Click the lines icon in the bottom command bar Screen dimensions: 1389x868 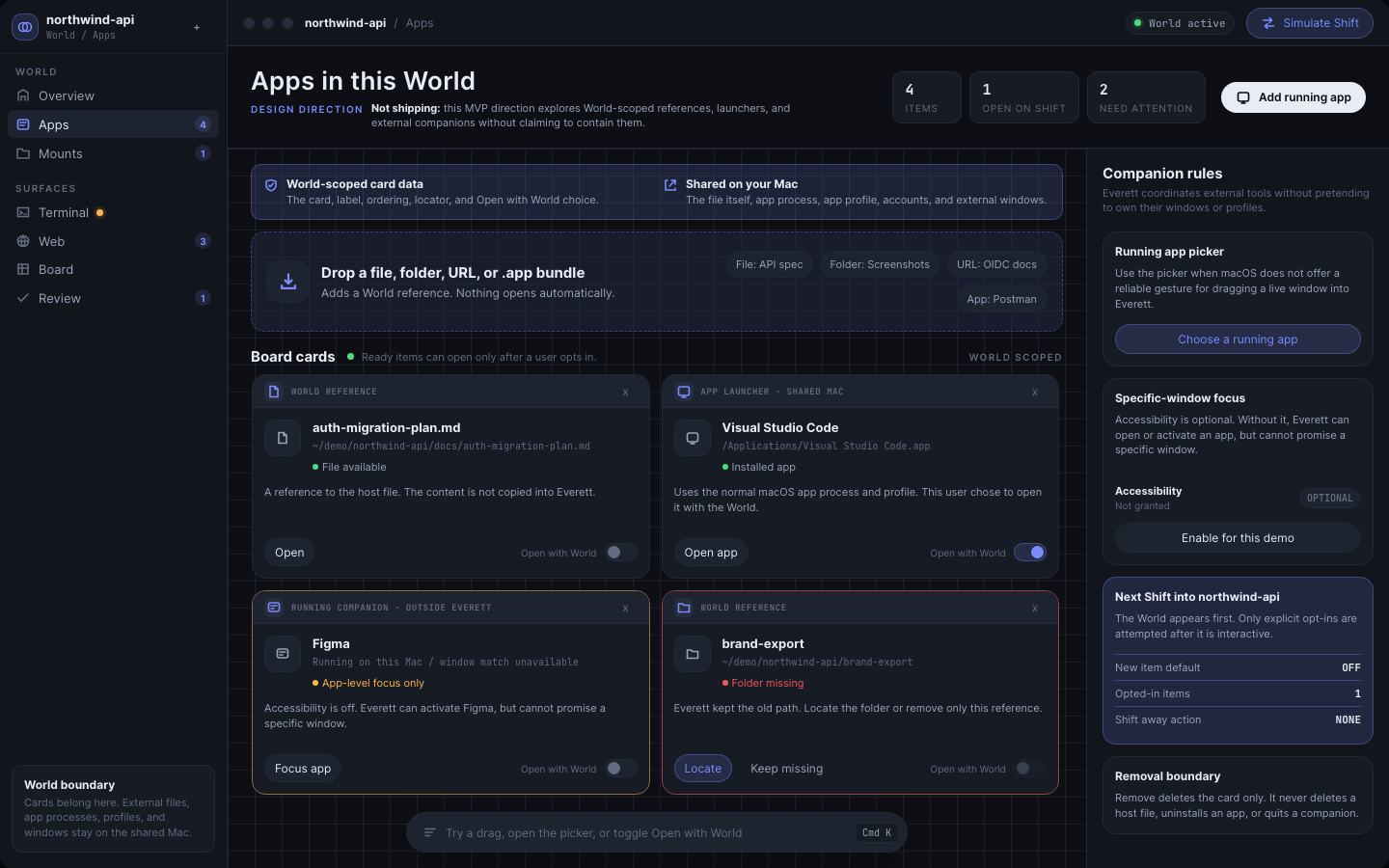click(430, 832)
